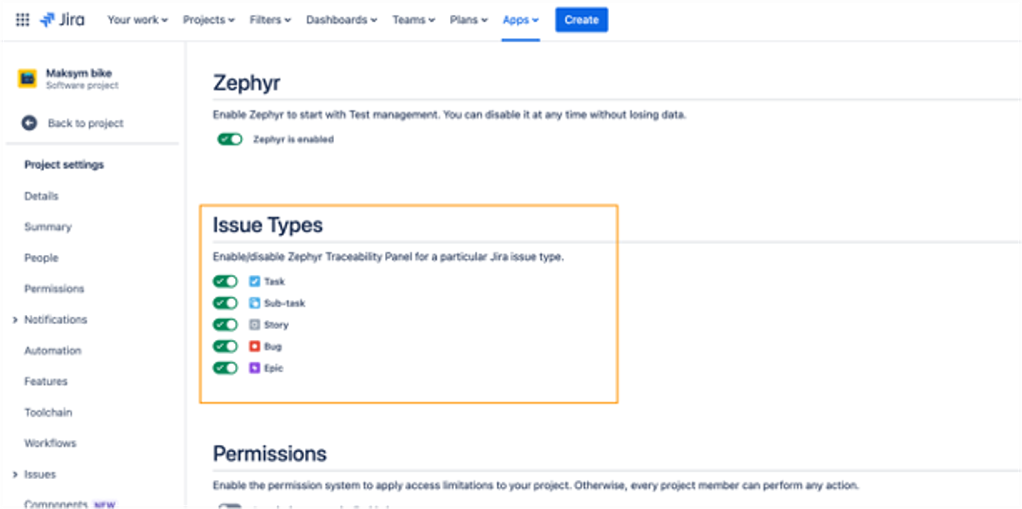Open the app switcher grid icon
Screen dimensions: 1022x509
22,20
